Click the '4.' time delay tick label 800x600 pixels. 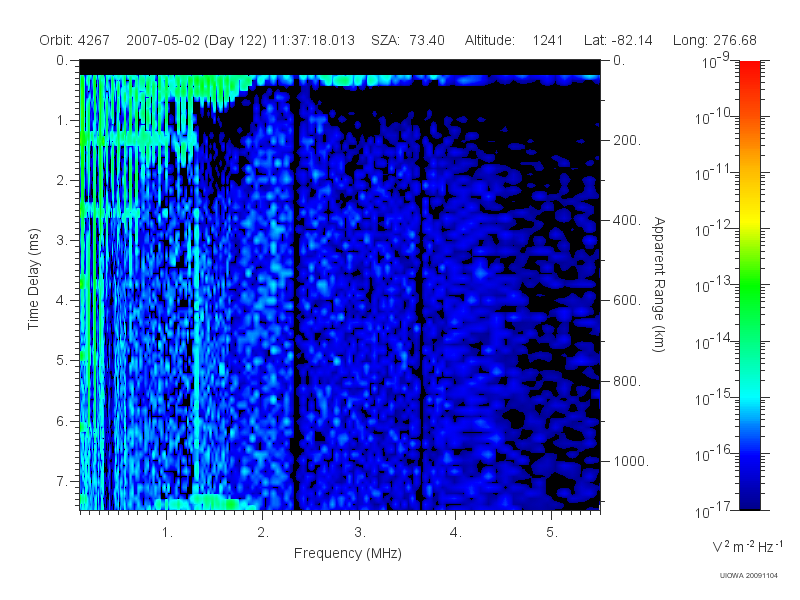[x=61, y=301]
